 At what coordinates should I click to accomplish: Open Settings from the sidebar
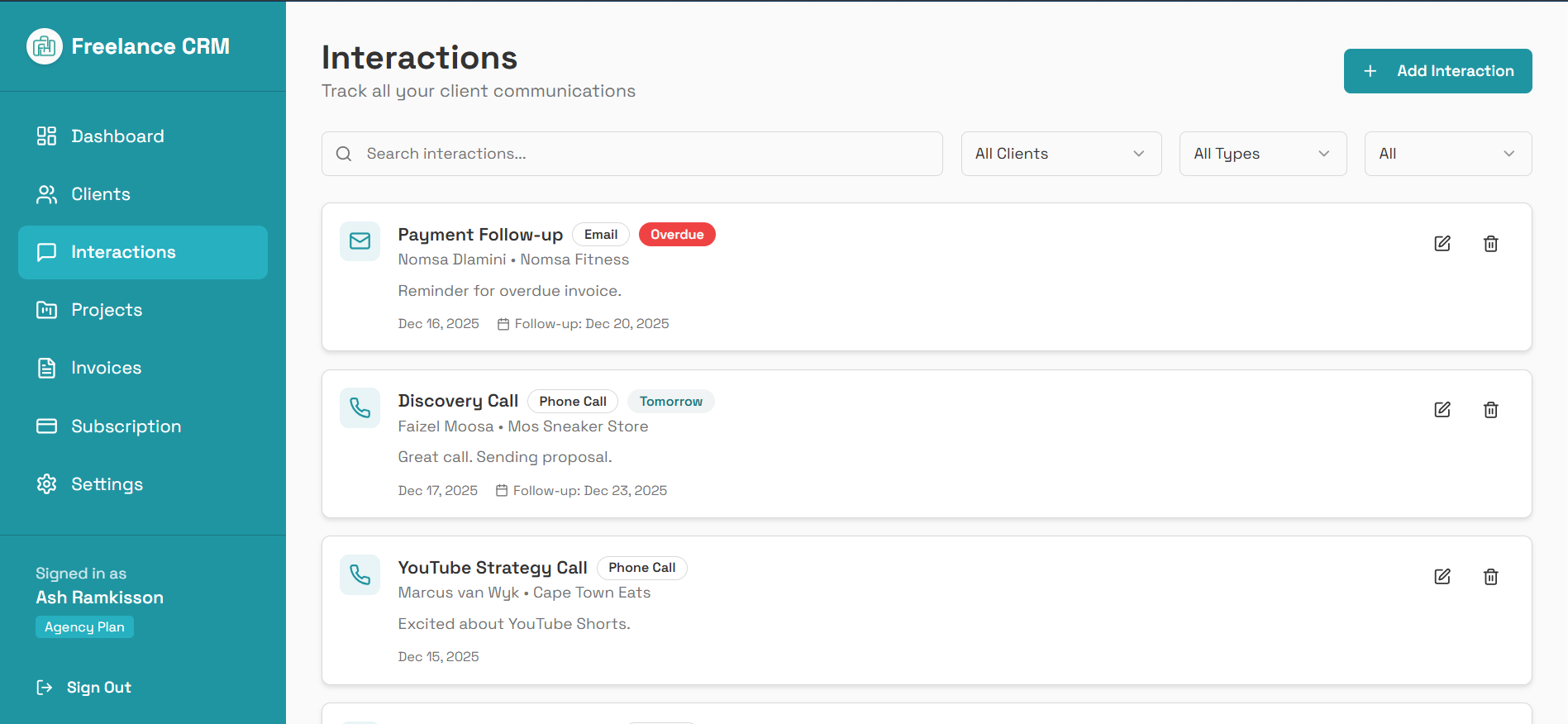click(143, 484)
